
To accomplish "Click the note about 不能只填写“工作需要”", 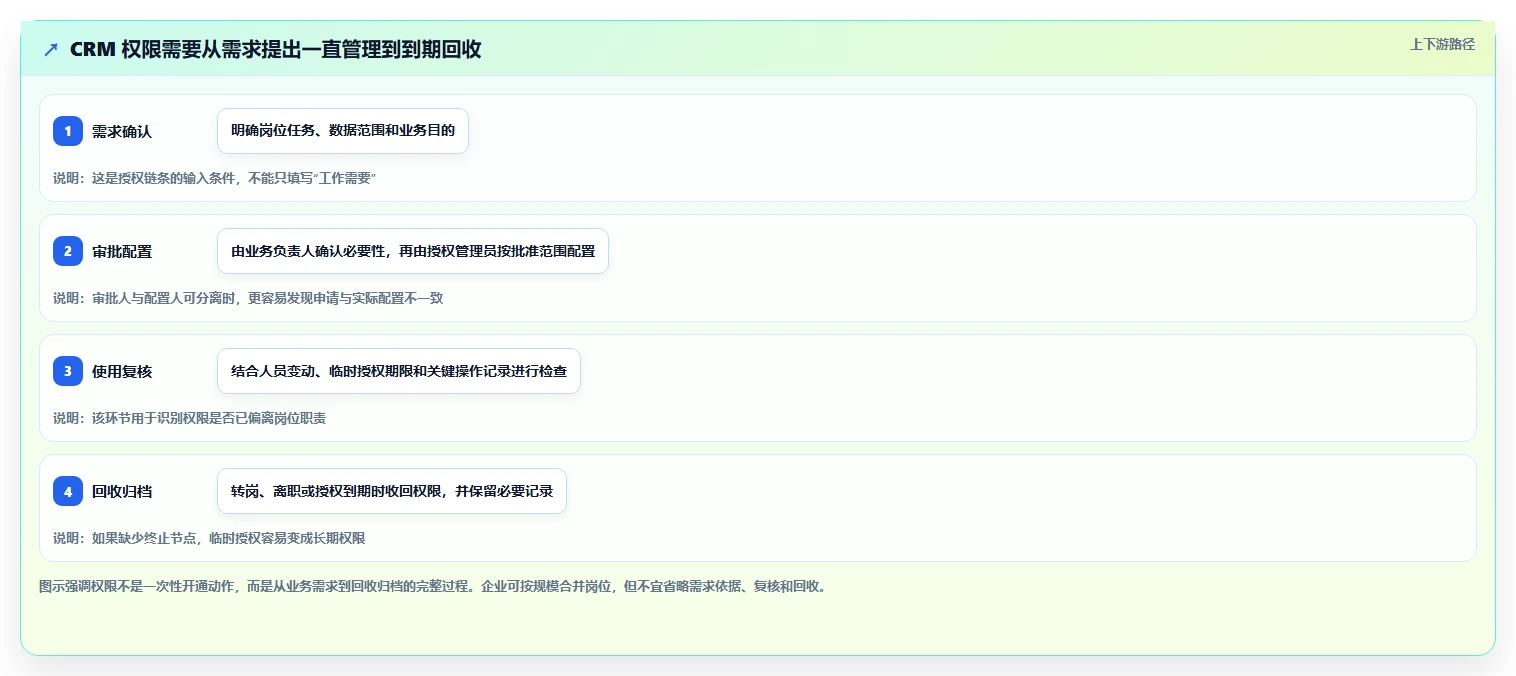I will pyautogui.click(x=214, y=178).
